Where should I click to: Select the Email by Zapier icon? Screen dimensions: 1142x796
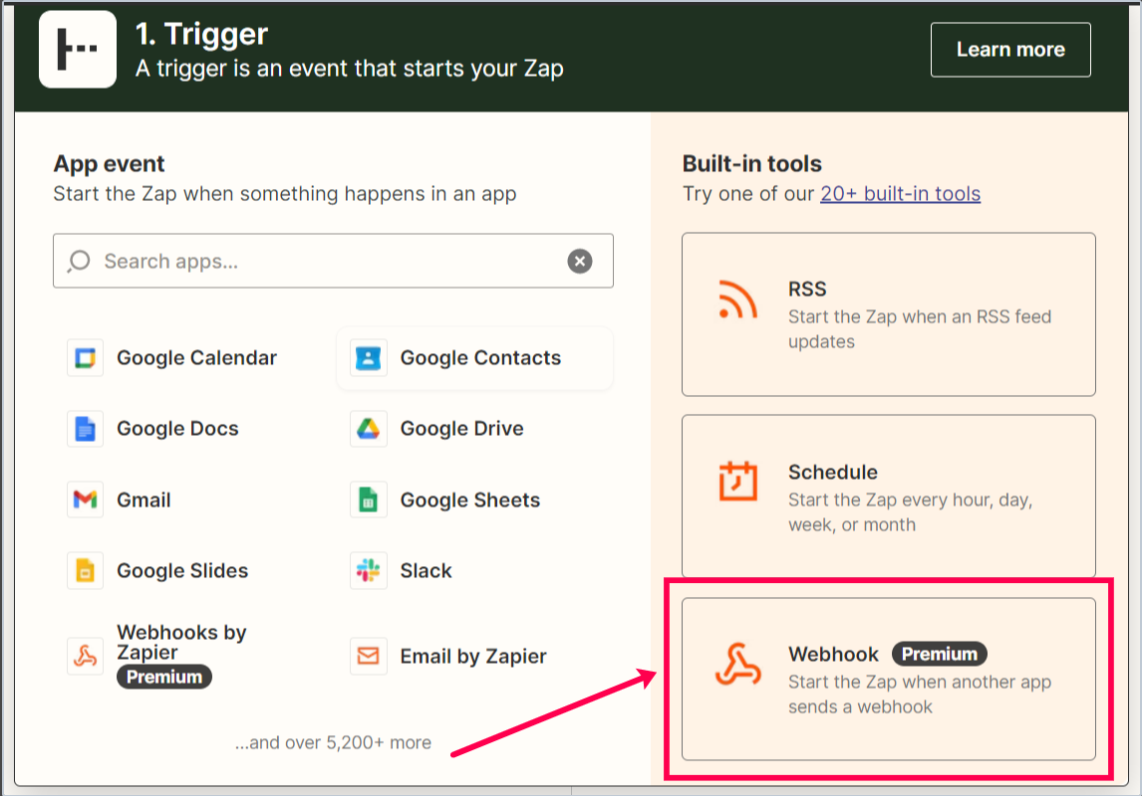coord(368,656)
